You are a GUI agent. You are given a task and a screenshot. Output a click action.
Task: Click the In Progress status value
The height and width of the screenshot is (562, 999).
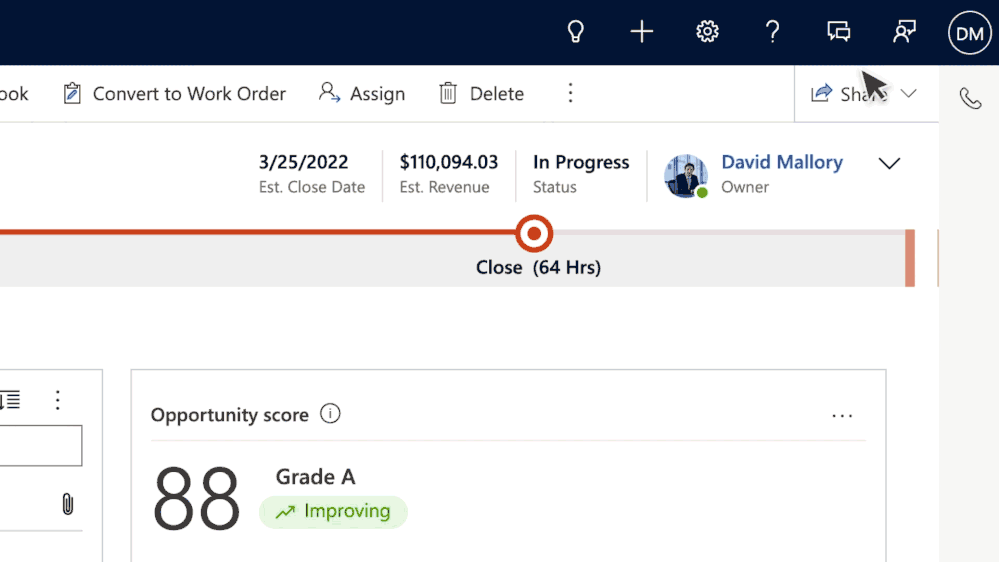point(581,162)
